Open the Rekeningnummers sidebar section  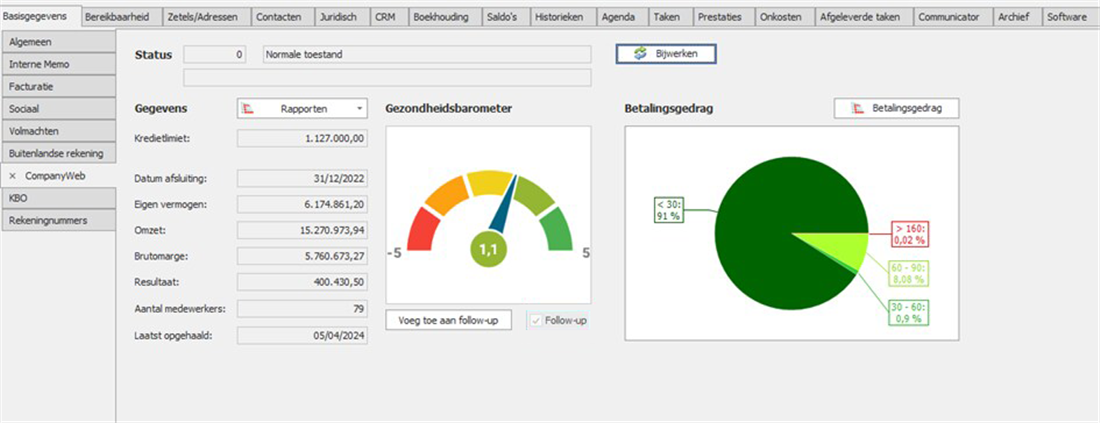(x=56, y=220)
